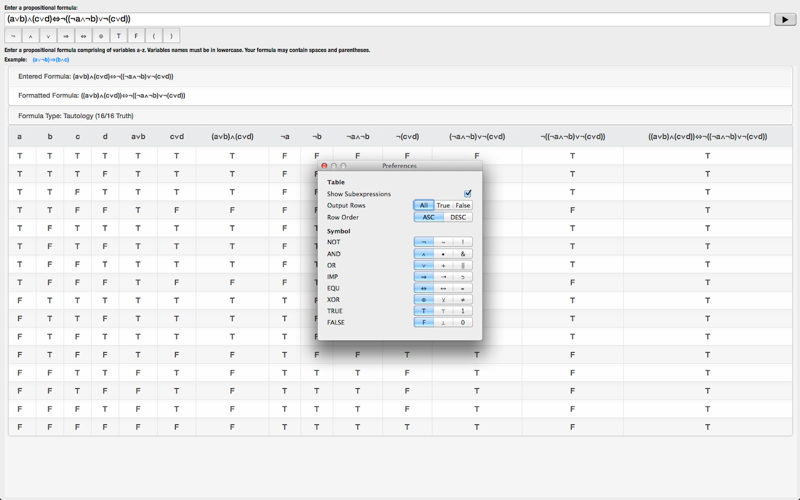Insert the NOT symbol from the formula toolbar
The height and width of the screenshot is (500, 800).
tap(13, 36)
